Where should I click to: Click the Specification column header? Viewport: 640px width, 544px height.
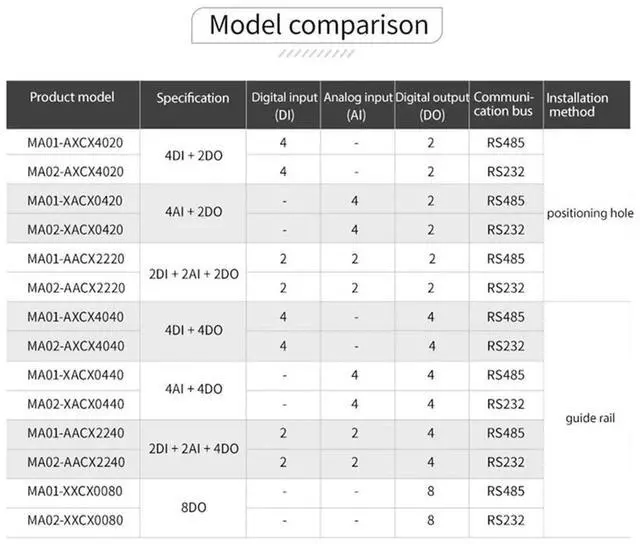pyautogui.click(x=193, y=98)
